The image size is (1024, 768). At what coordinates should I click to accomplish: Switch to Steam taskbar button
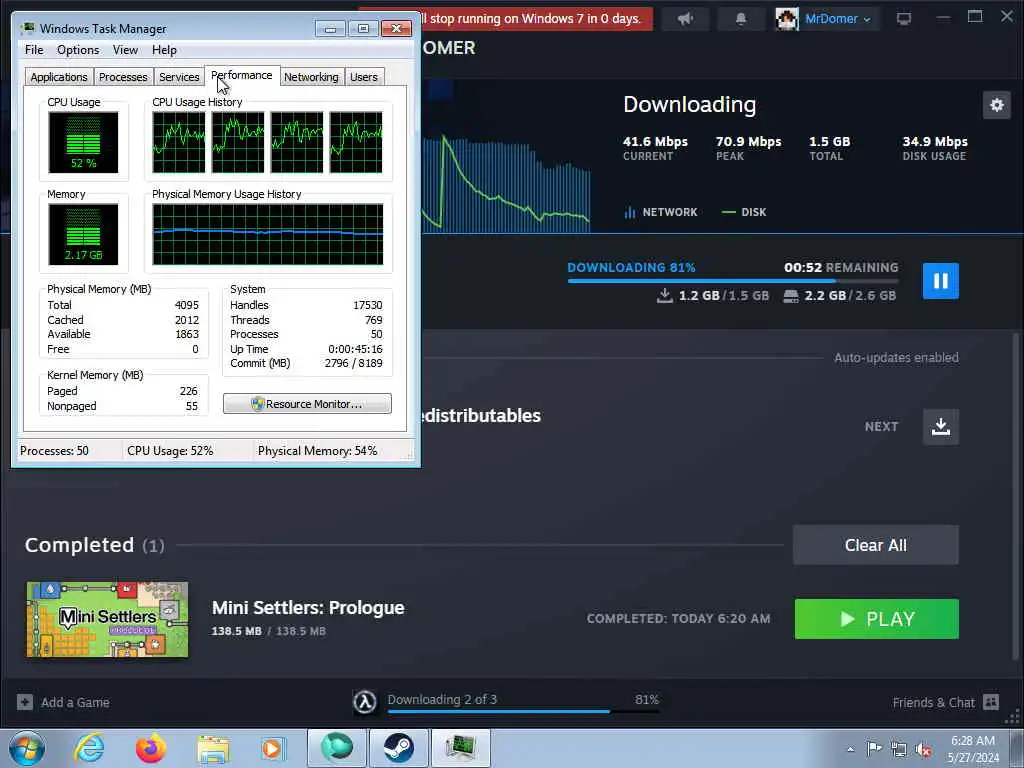coord(398,748)
